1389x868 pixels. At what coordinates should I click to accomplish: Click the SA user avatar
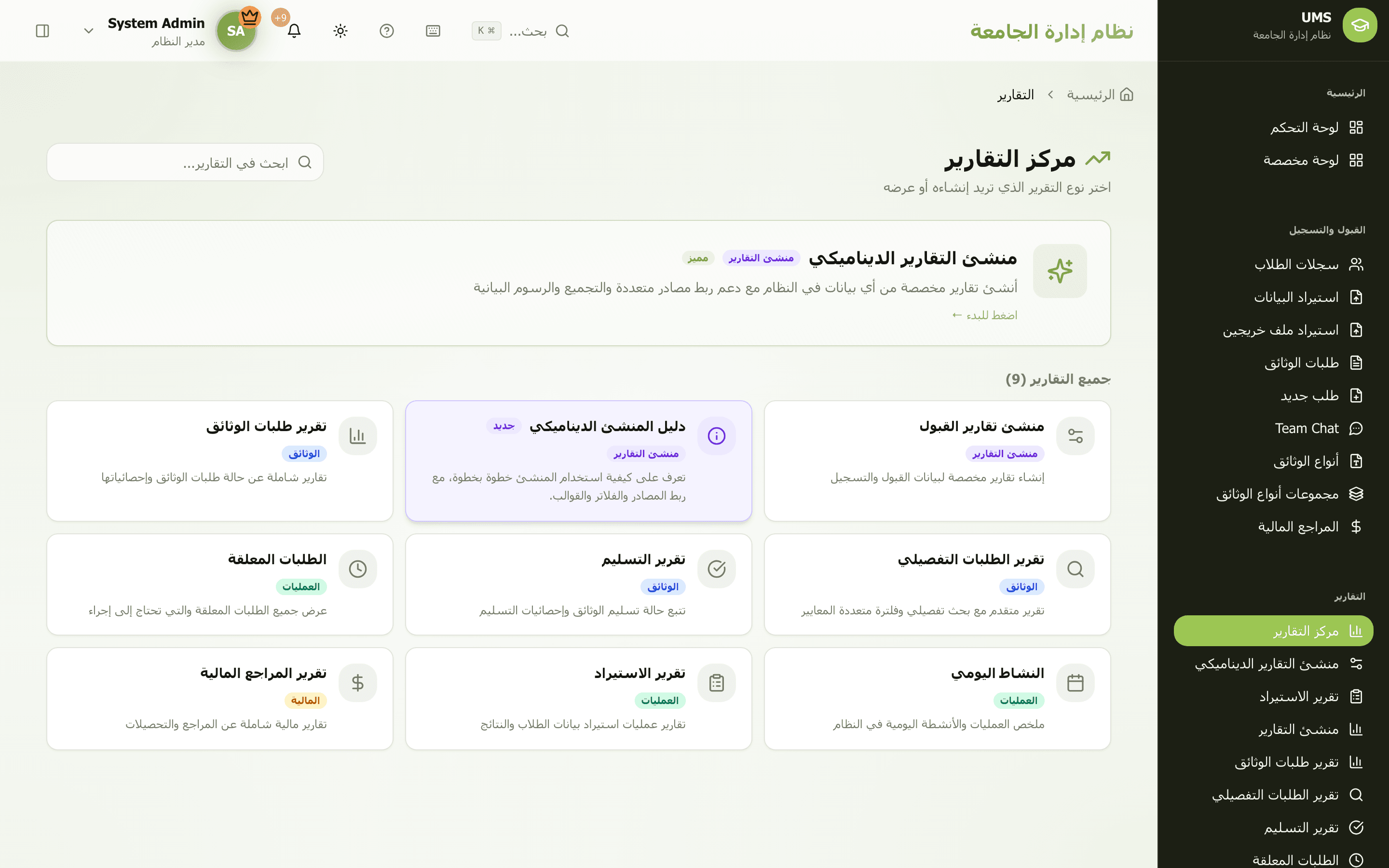click(236, 31)
